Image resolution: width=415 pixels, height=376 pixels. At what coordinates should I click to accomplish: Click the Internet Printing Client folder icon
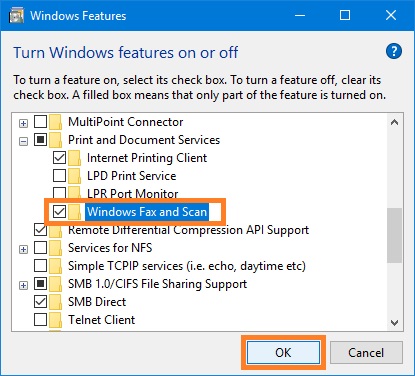pos(75,158)
